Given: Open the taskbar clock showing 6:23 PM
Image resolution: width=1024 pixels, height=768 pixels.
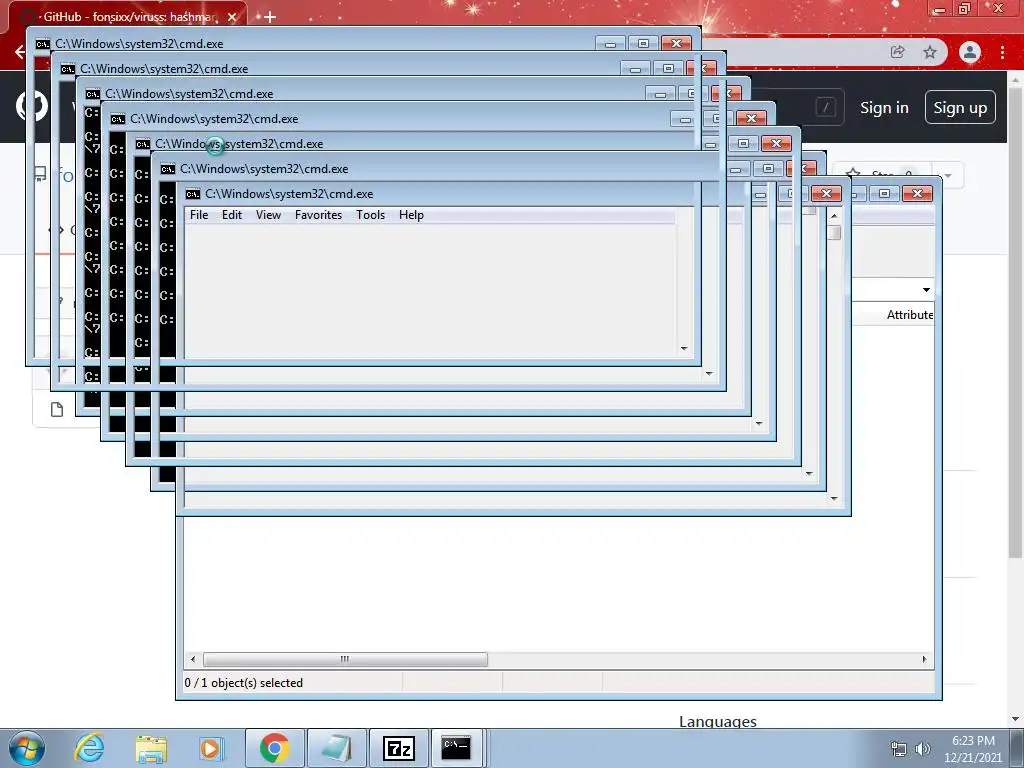Looking at the screenshot, I should point(973,749).
